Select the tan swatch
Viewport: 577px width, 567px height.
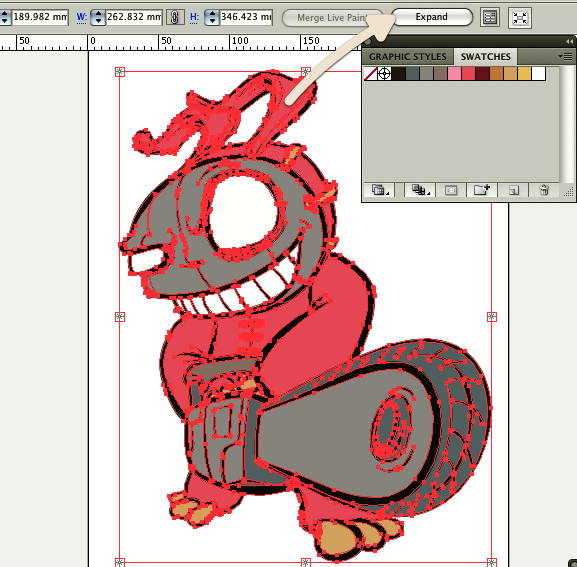510,74
